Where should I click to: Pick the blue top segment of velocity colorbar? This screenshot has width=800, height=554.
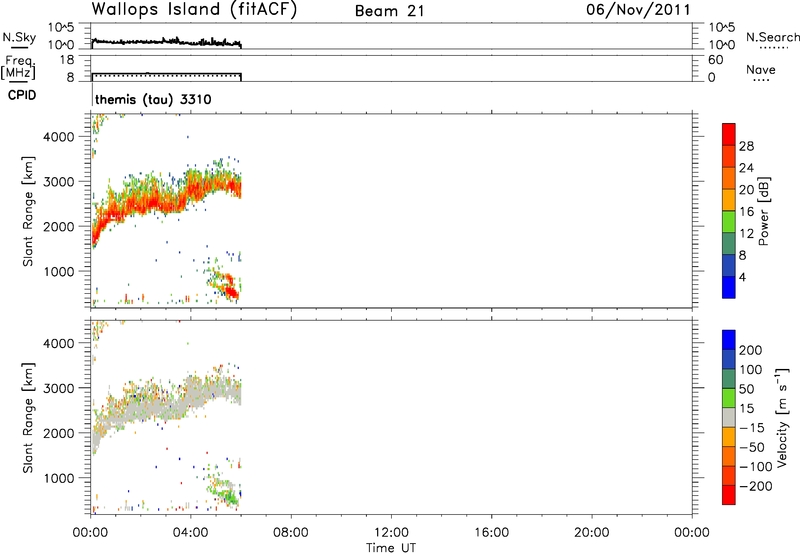click(729, 340)
